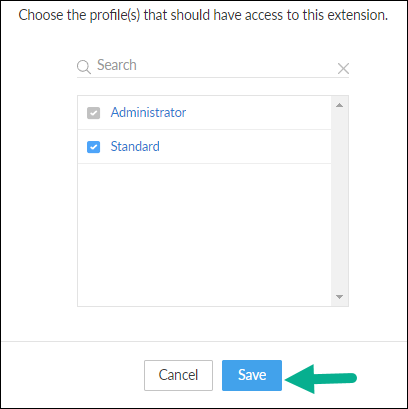Uncheck the Standard profile checkbox
The width and height of the screenshot is (408, 409).
click(93, 147)
